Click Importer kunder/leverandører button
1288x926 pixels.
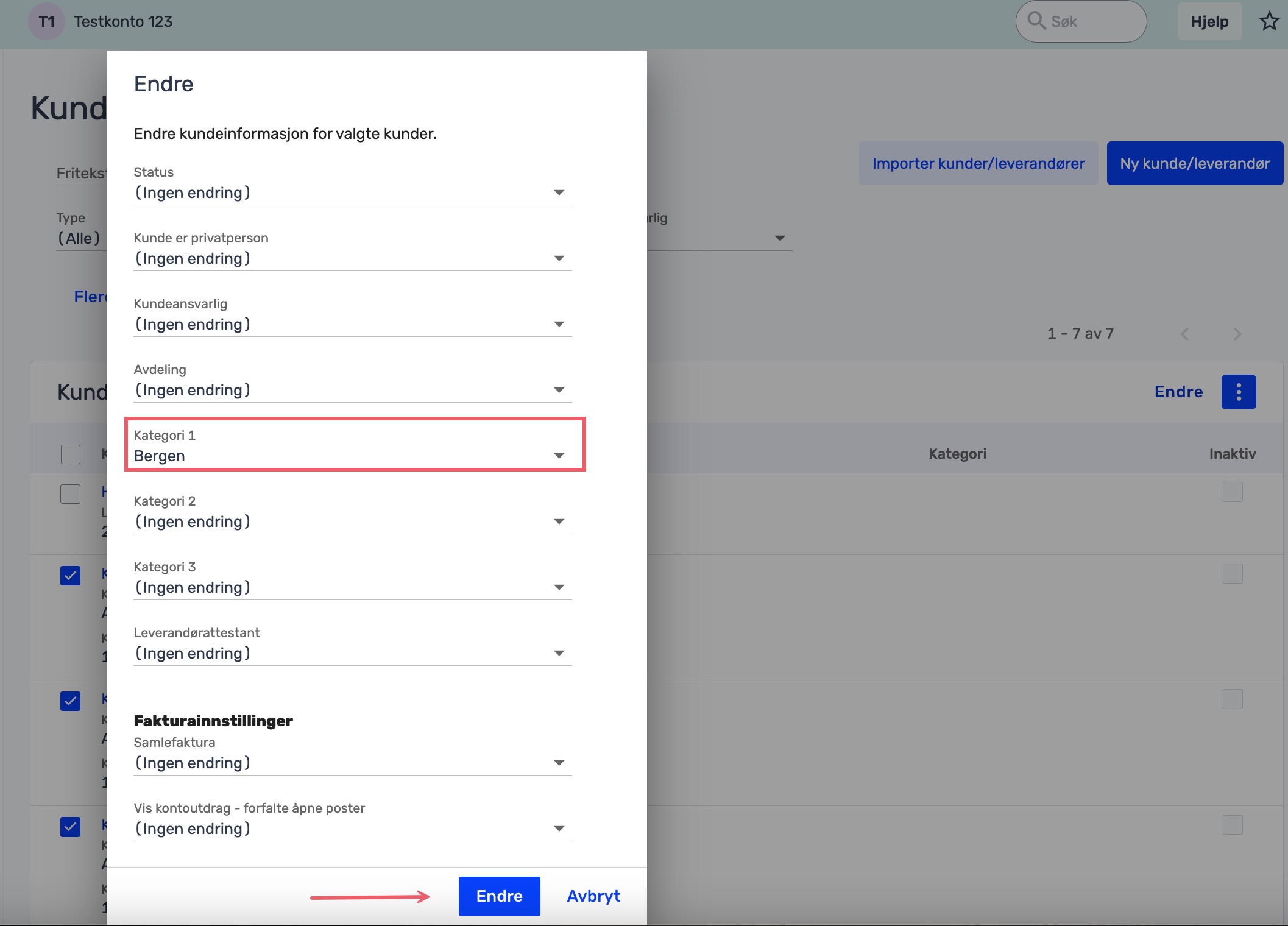[978, 163]
